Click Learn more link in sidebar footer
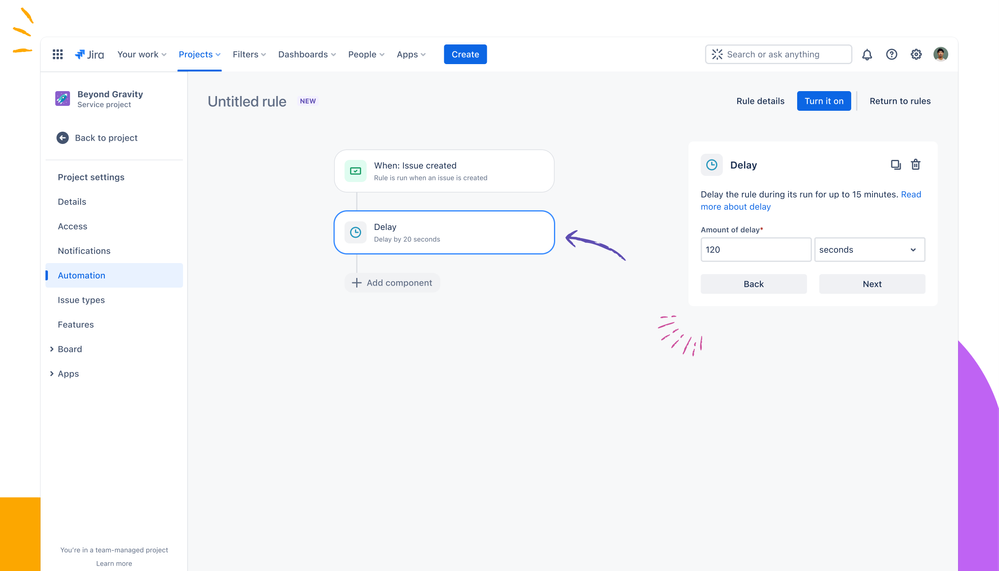 click(x=114, y=563)
